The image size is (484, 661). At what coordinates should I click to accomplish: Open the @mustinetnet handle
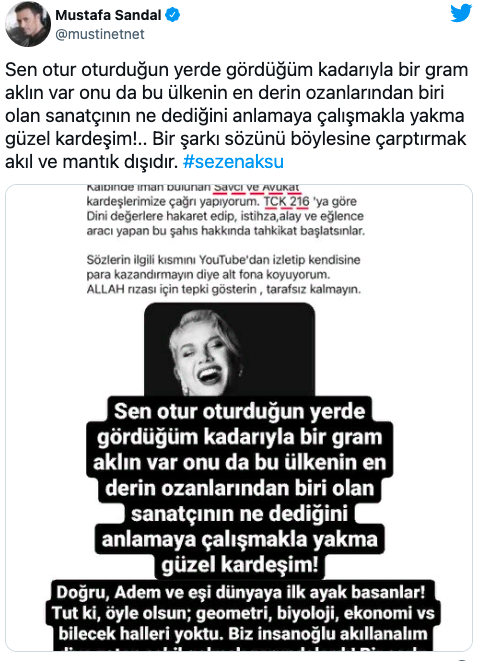coord(99,34)
